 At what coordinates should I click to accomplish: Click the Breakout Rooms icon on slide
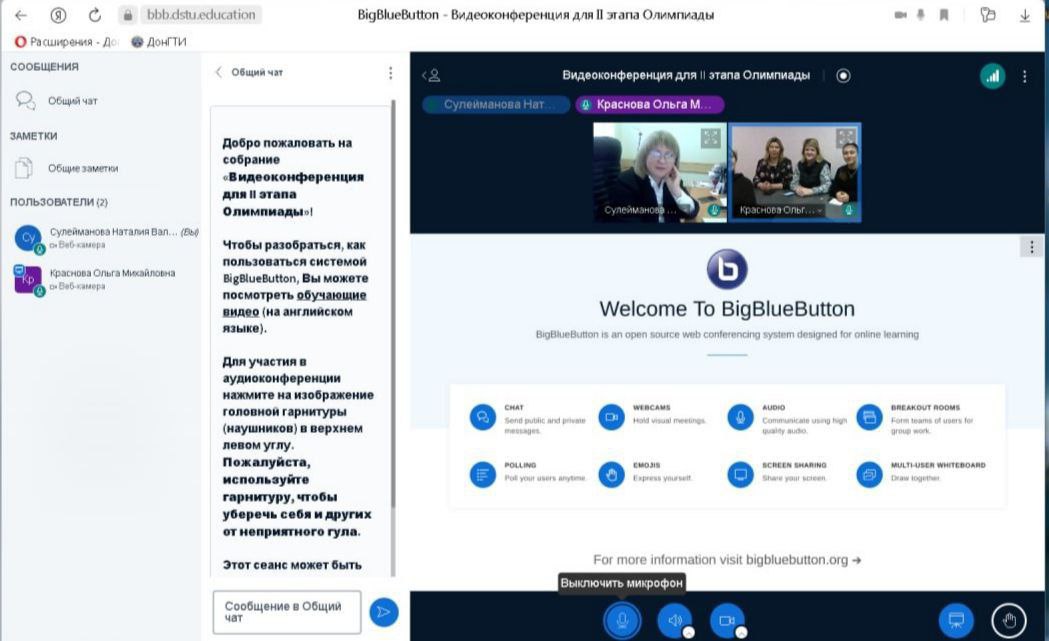click(x=869, y=417)
